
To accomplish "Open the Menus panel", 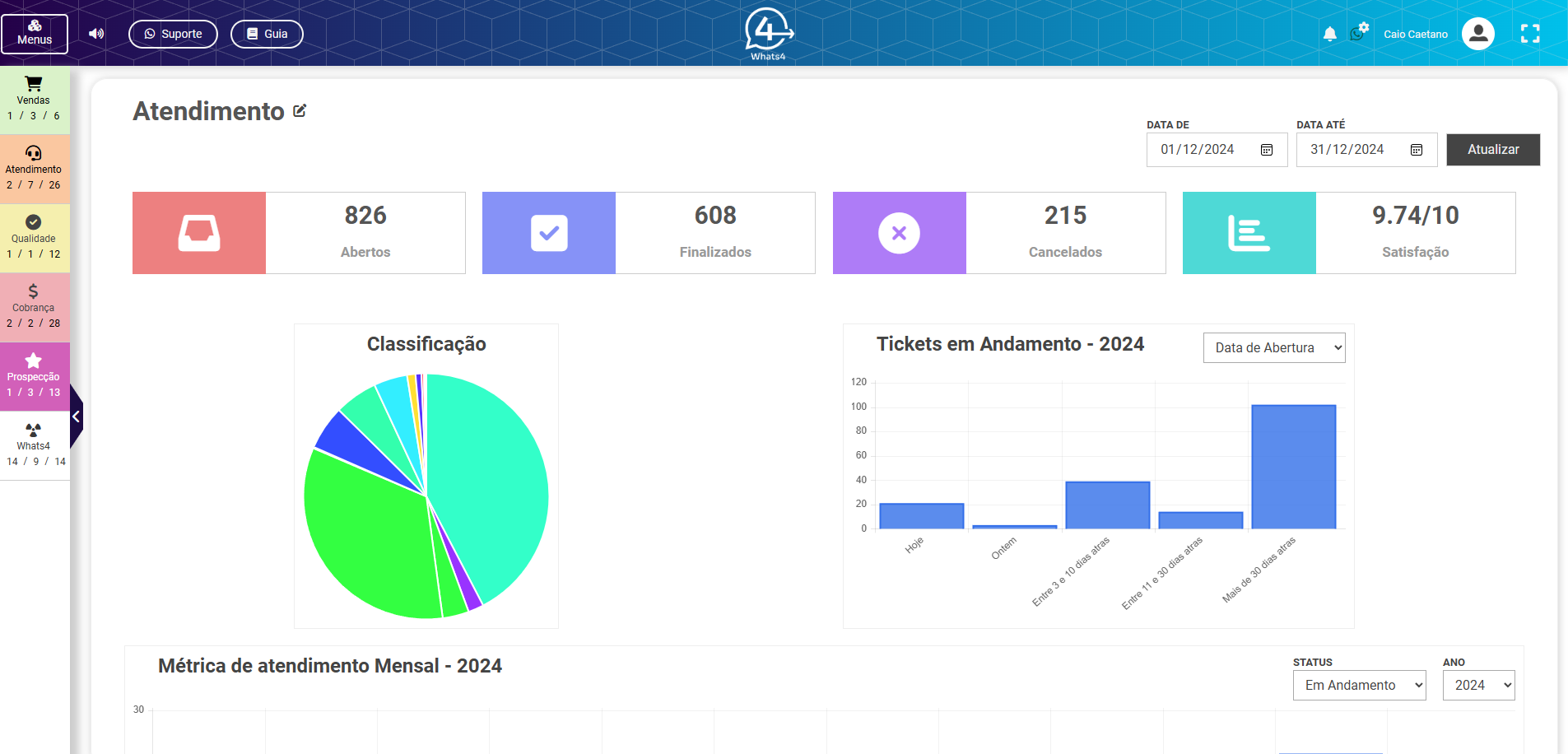I will [35, 34].
